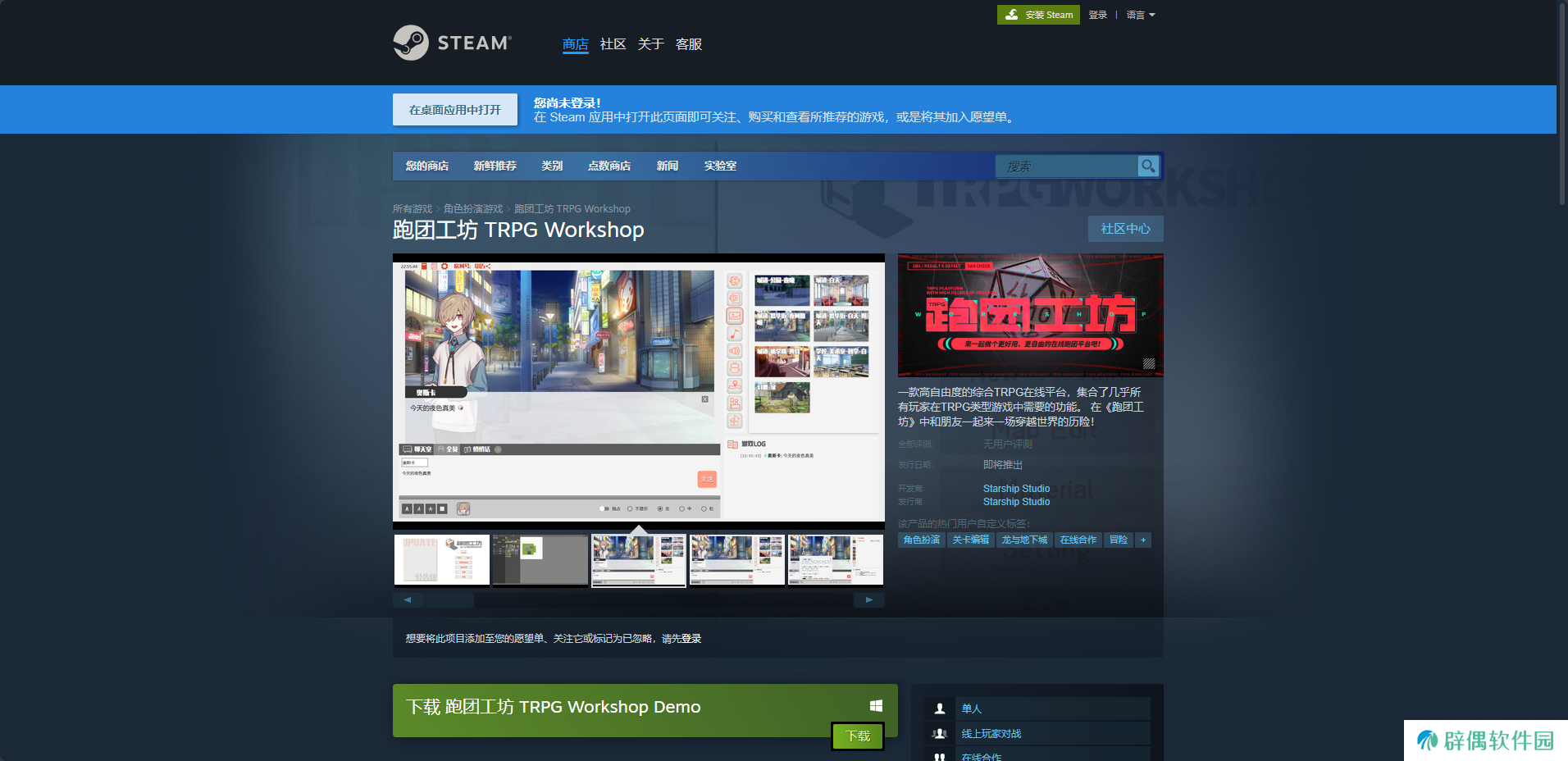The image size is (1568, 761).
Task: Click the main large screenshot
Action: [639, 391]
